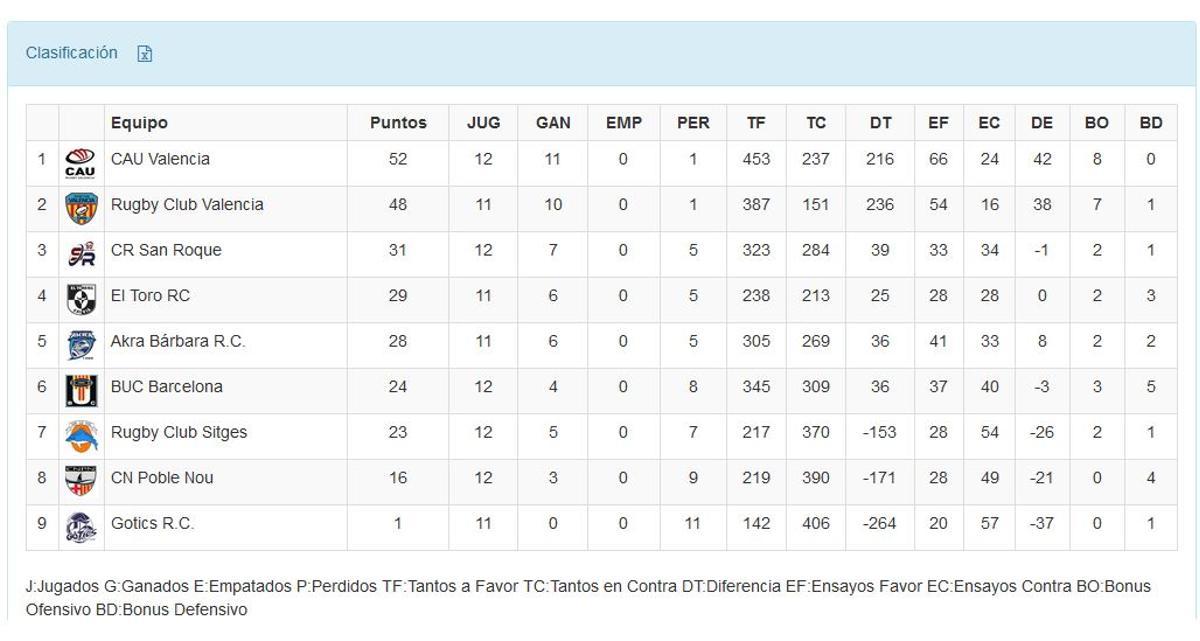Click the CAU Valencia club crest
The width and height of the screenshot is (1200, 641).
82,158
